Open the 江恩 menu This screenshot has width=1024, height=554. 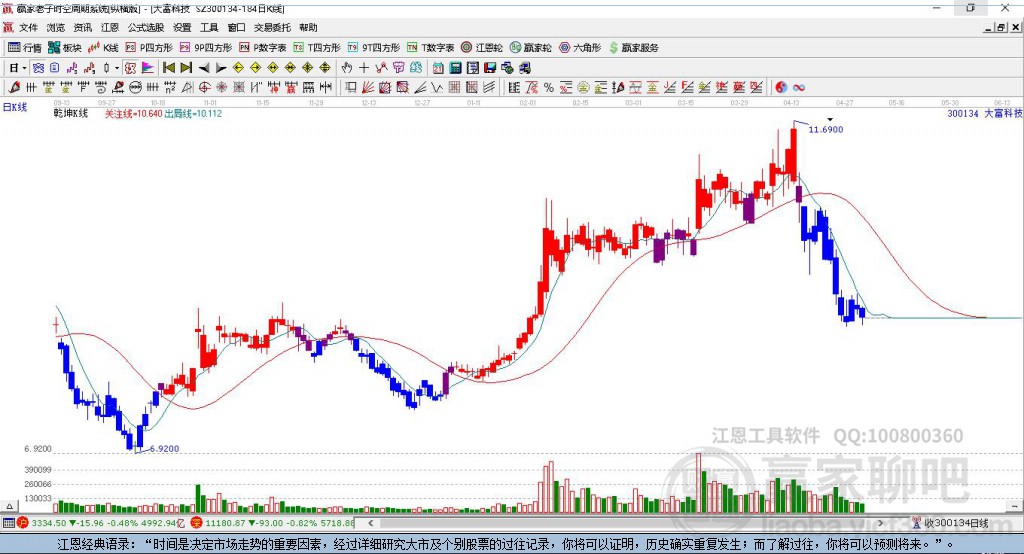point(110,27)
